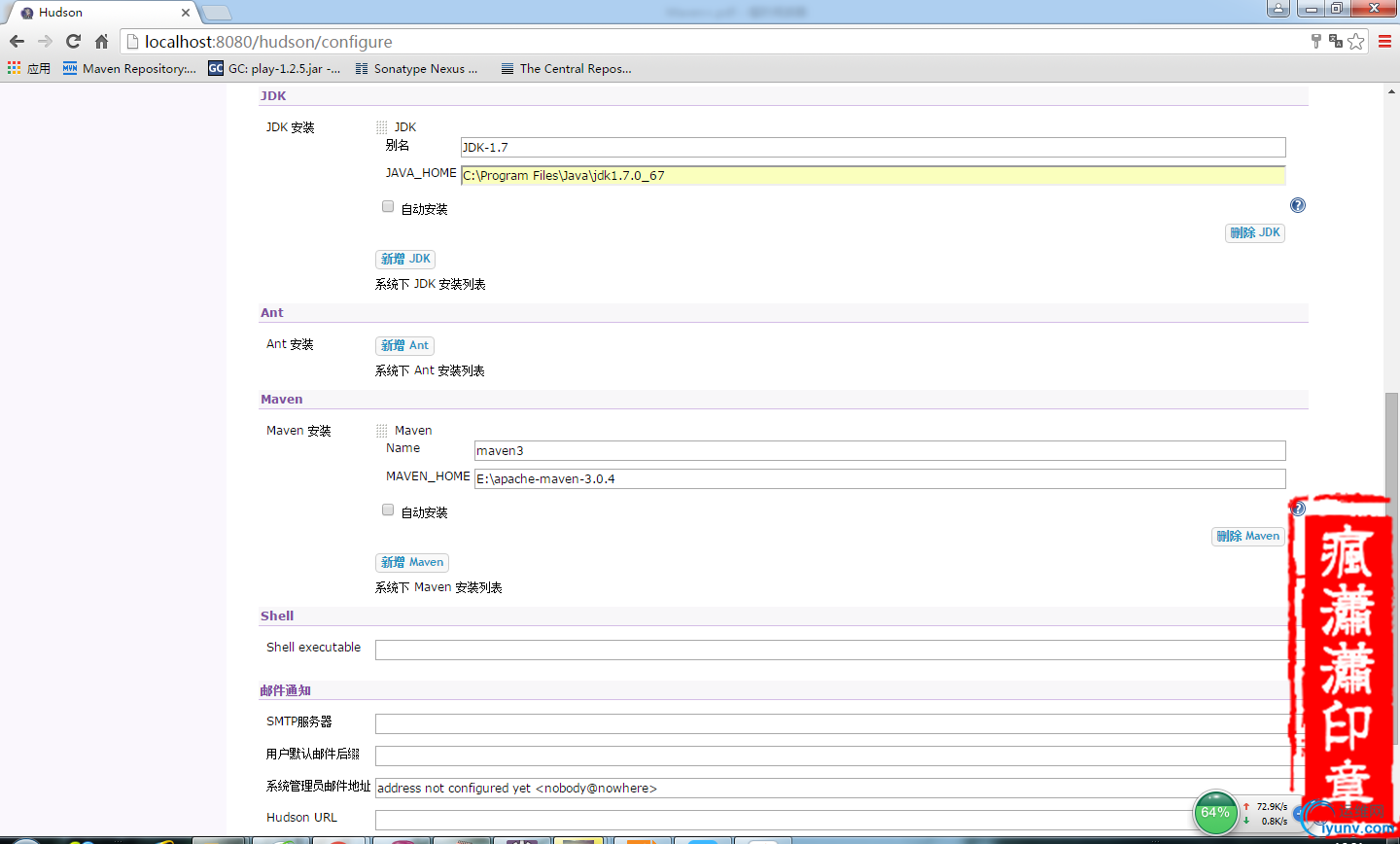Click the 64% network monitor widget
Viewport: 1400px width, 844px height.
point(1215,813)
